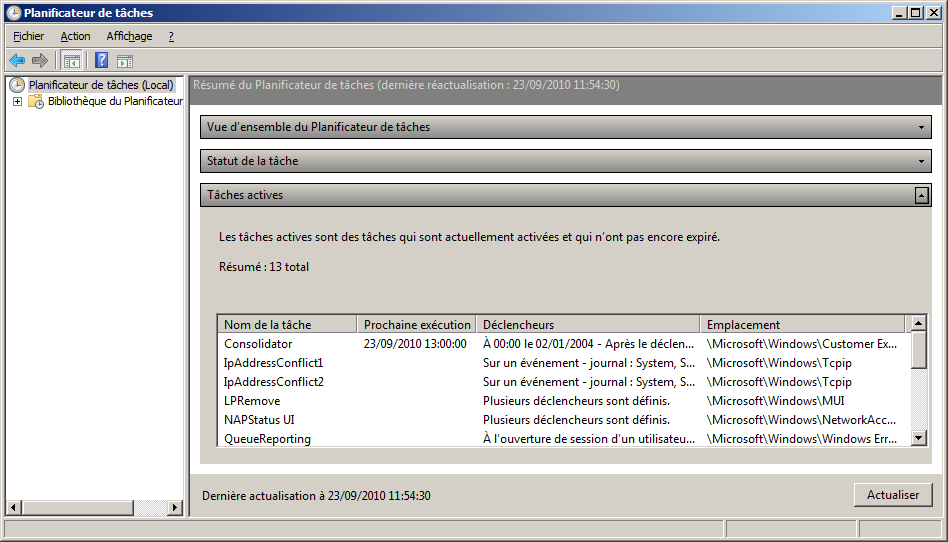This screenshot has width=948, height=542.
Task: Select the Consolidator task row
Action: tap(258, 343)
